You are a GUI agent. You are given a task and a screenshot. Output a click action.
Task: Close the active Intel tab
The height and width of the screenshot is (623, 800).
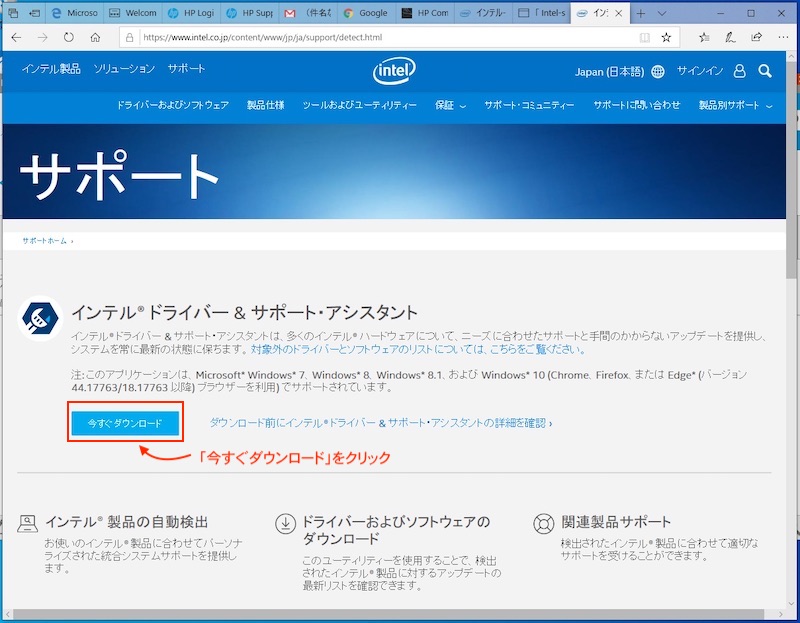pyautogui.click(x=618, y=13)
